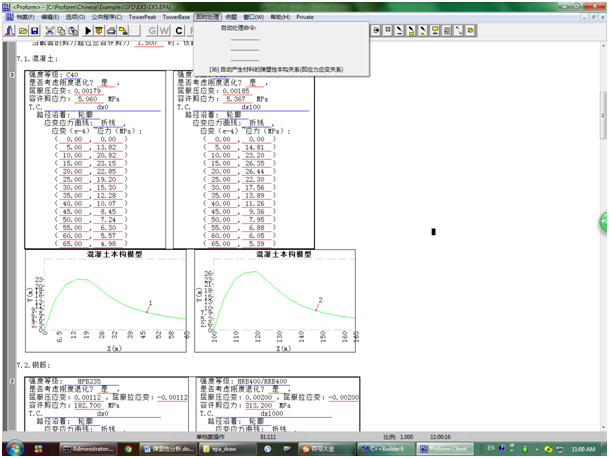Edit HRB400 allowable stress 313.200
The height and width of the screenshot is (458, 609).
point(258,405)
